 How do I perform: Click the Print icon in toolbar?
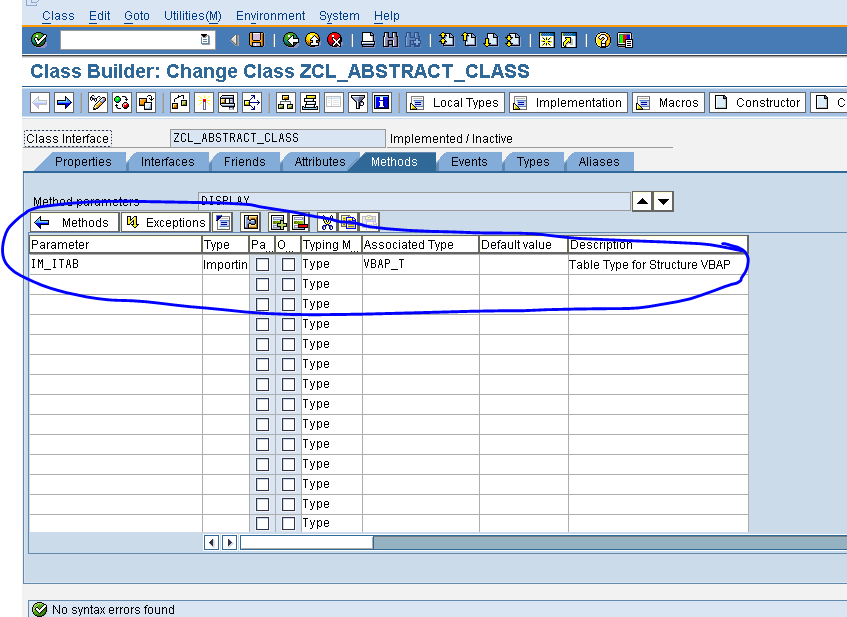(x=368, y=40)
